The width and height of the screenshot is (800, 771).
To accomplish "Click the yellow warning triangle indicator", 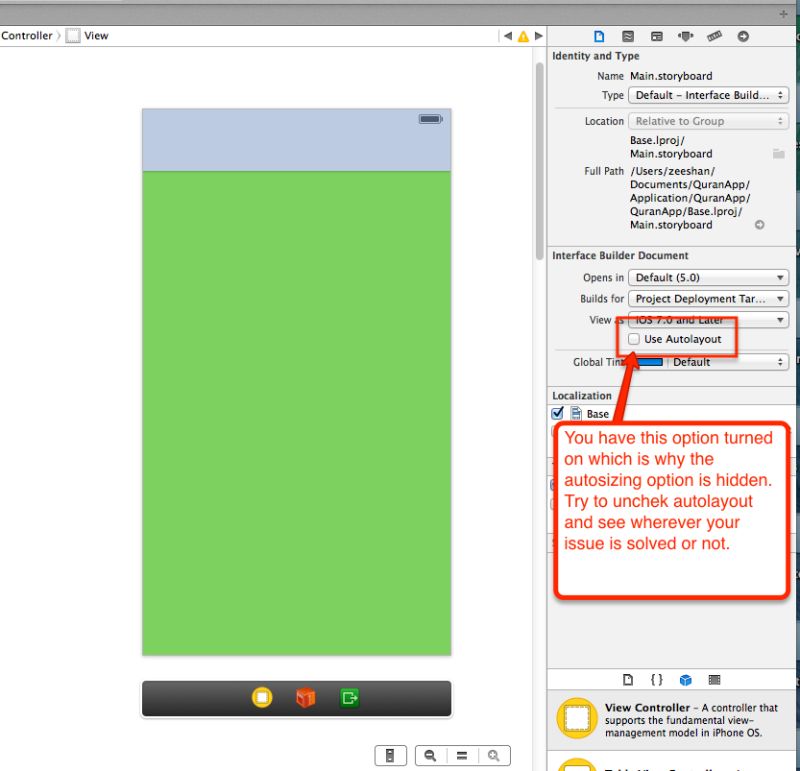I will [x=521, y=35].
